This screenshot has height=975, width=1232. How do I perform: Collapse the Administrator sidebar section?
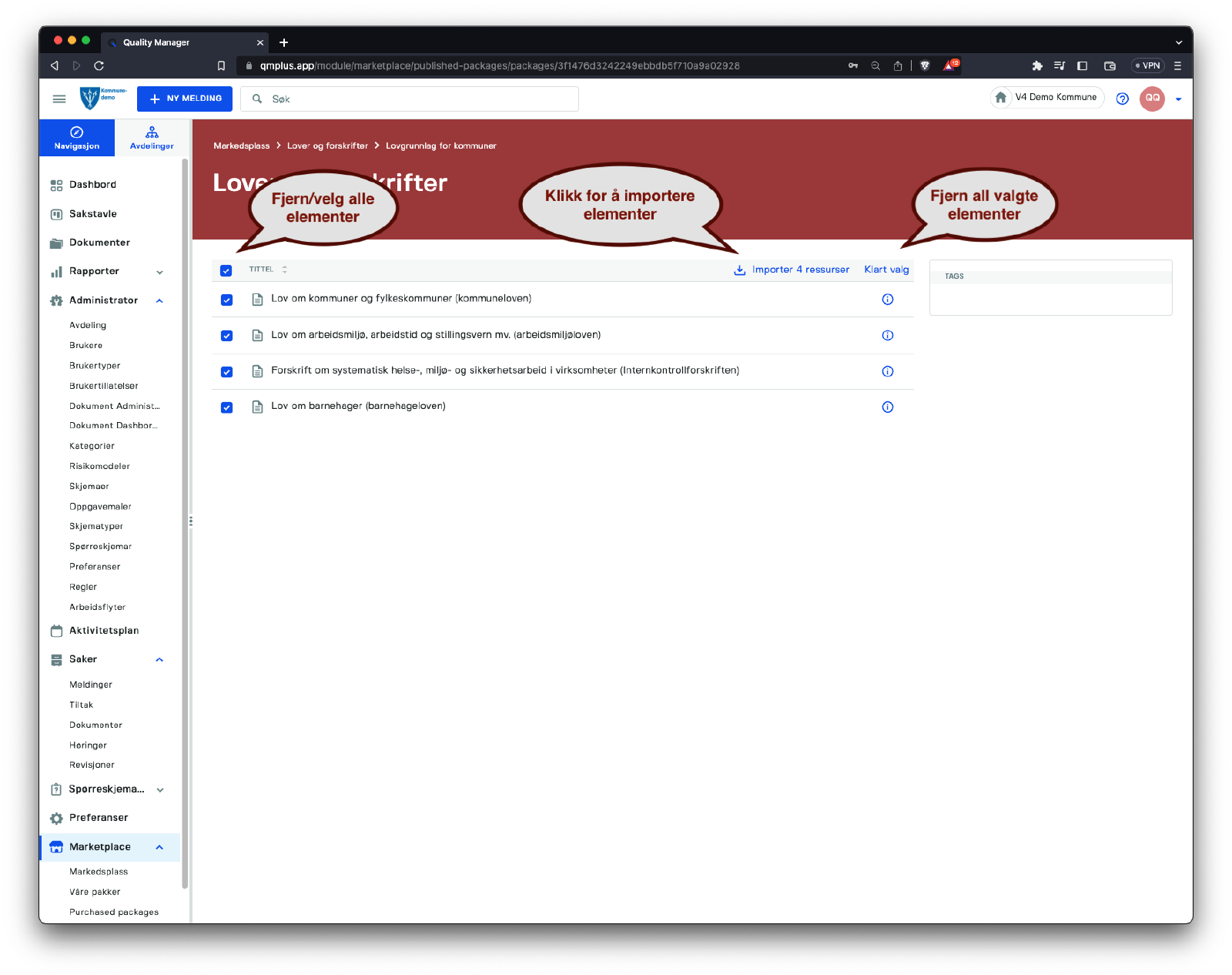coord(159,301)
